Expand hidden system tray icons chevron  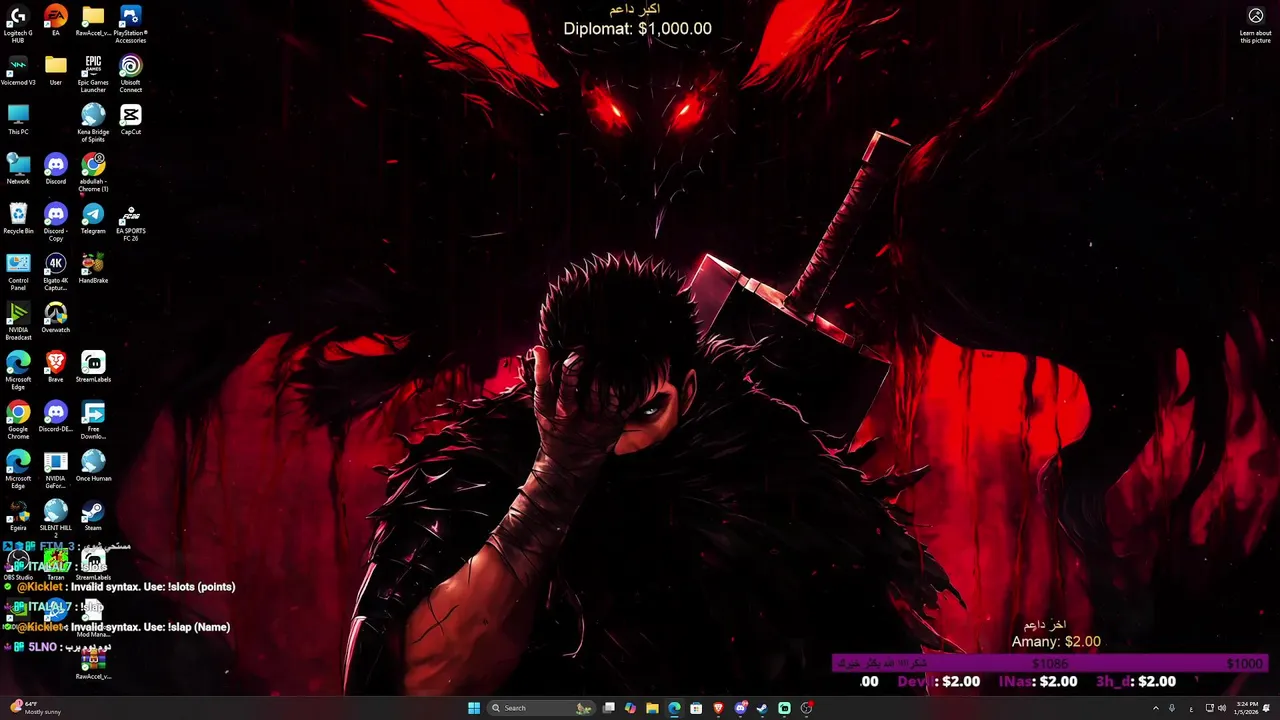coord(1156,708)
